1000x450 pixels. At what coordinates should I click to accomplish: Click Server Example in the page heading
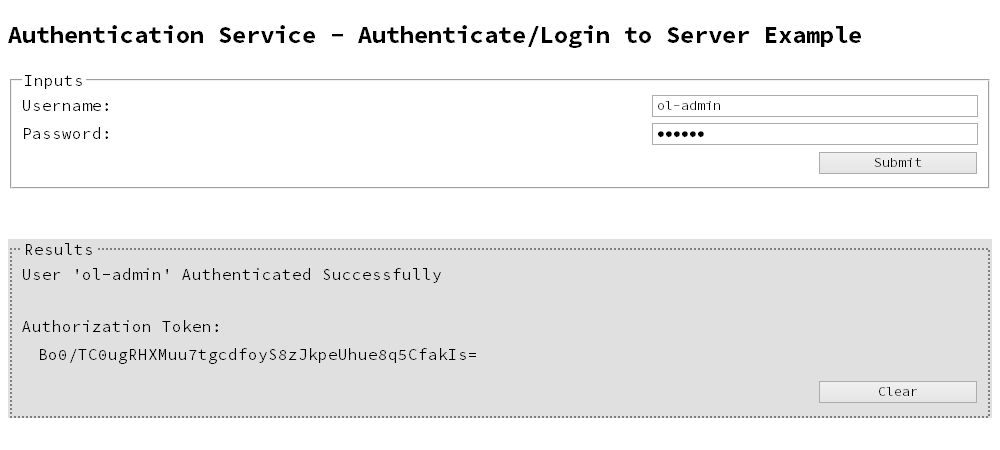pyautogui.click(x=764, y=34)
